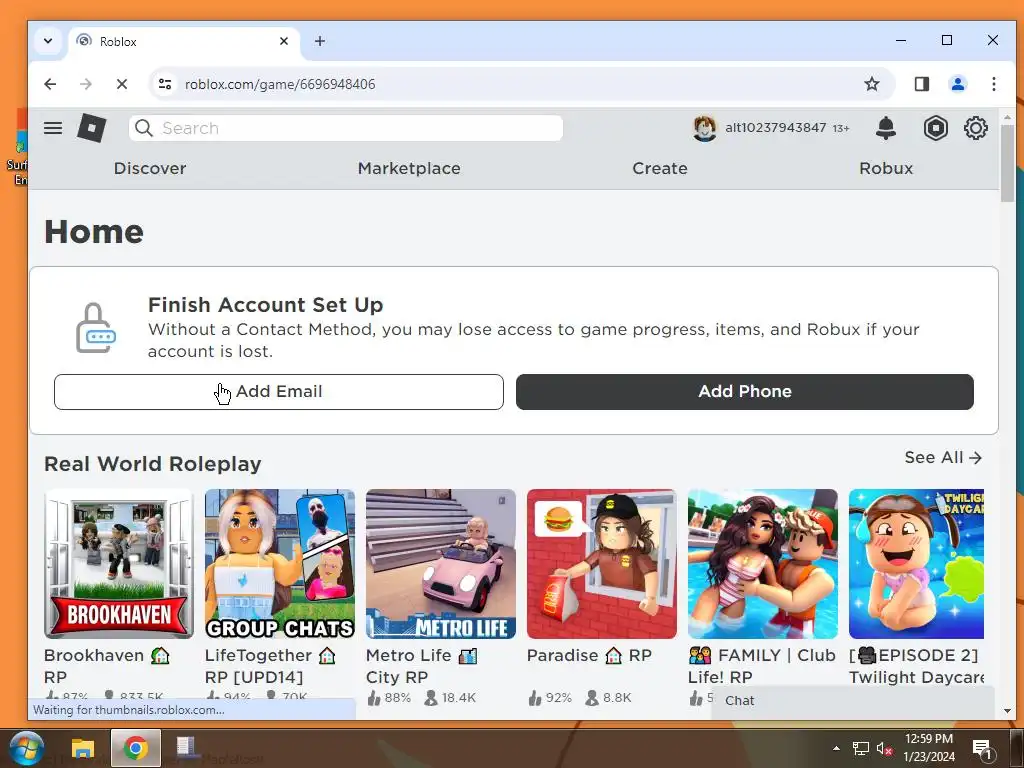Open Paradise RP game thumbnail
The image size is (1024, 768).
601,564
